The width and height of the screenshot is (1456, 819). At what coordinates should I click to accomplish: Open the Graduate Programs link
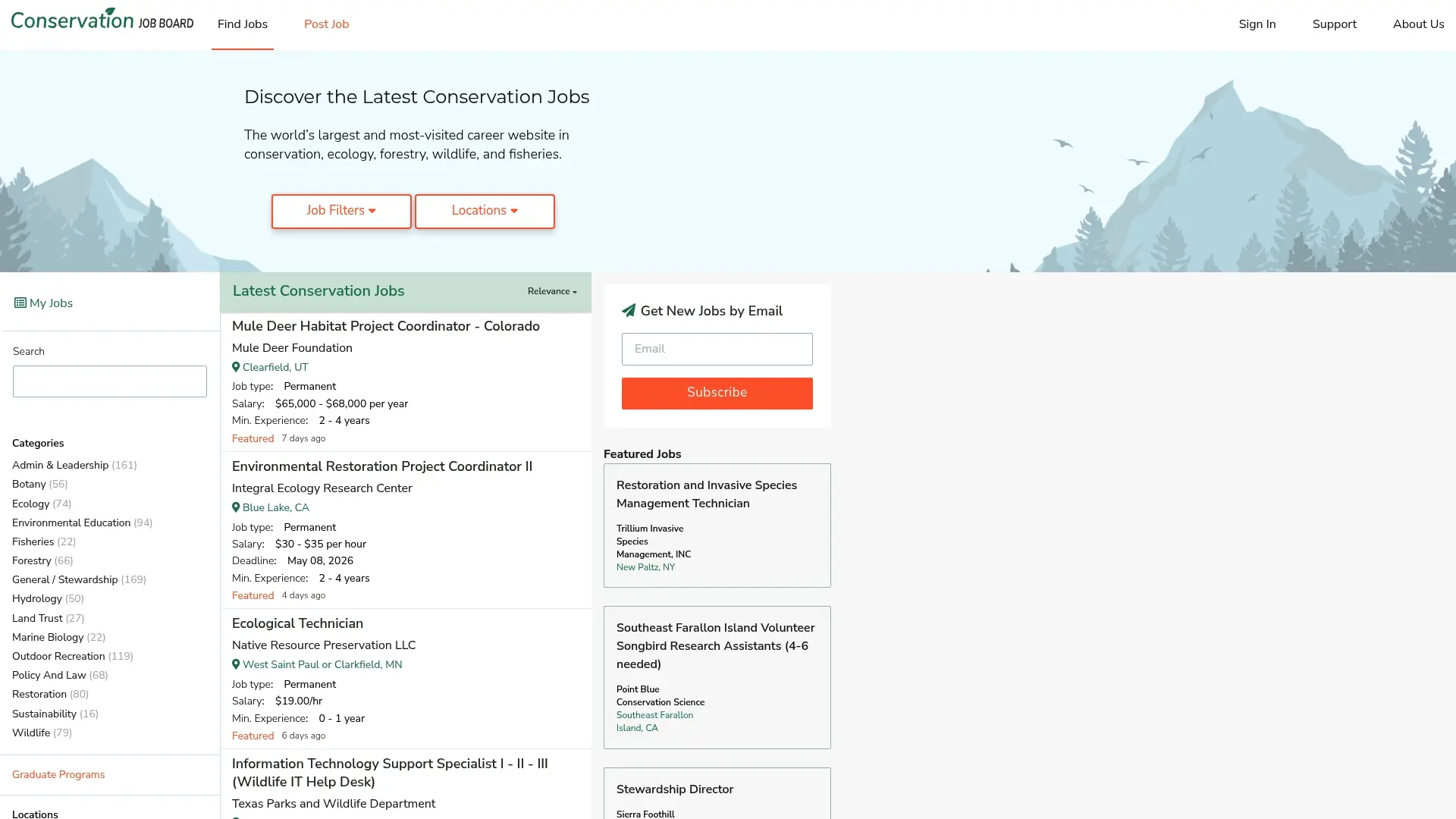(58, 774)
